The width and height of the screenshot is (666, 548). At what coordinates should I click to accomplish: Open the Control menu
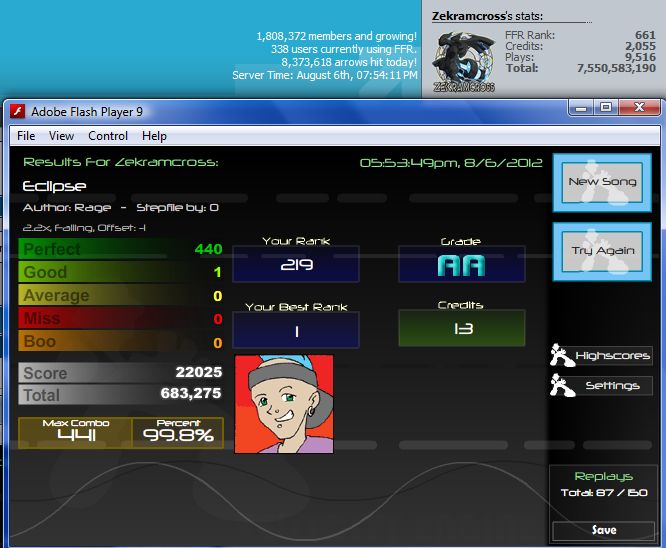click(x=108, y=136)
